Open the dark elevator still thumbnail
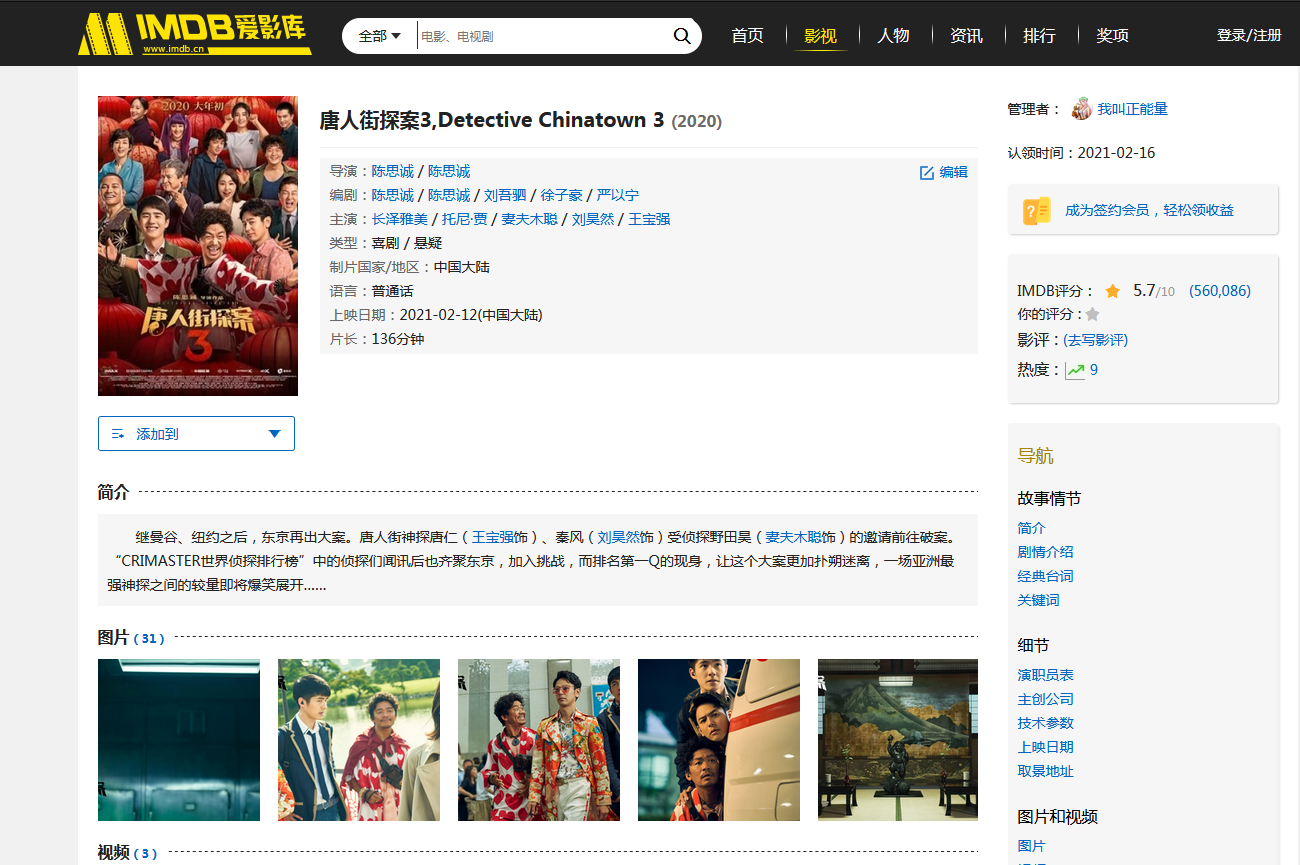 179,740
